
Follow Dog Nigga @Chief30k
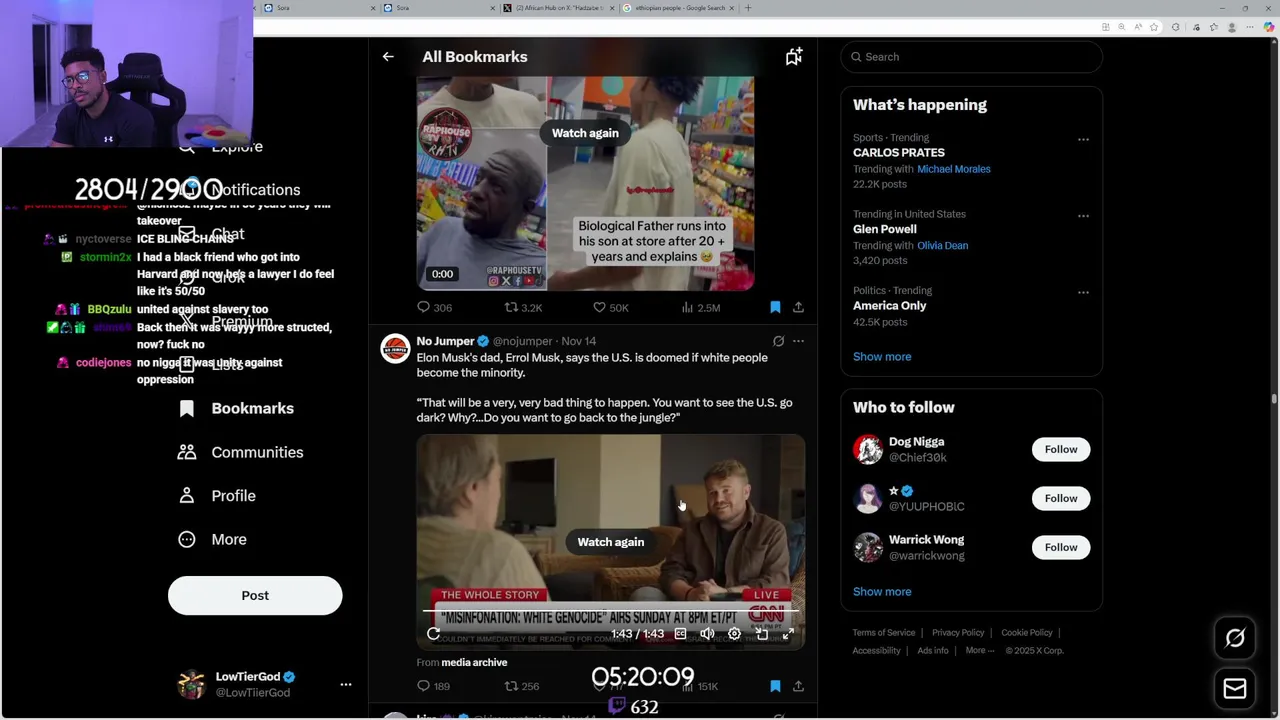point(1061,450)
